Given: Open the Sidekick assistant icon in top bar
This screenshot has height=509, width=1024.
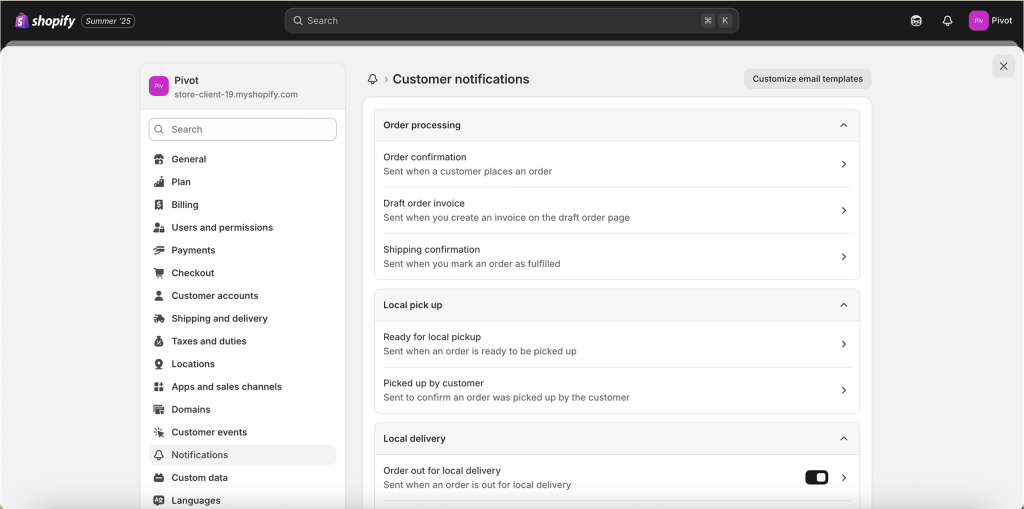Looking at the screenshot, I should (x=916, y=21).
